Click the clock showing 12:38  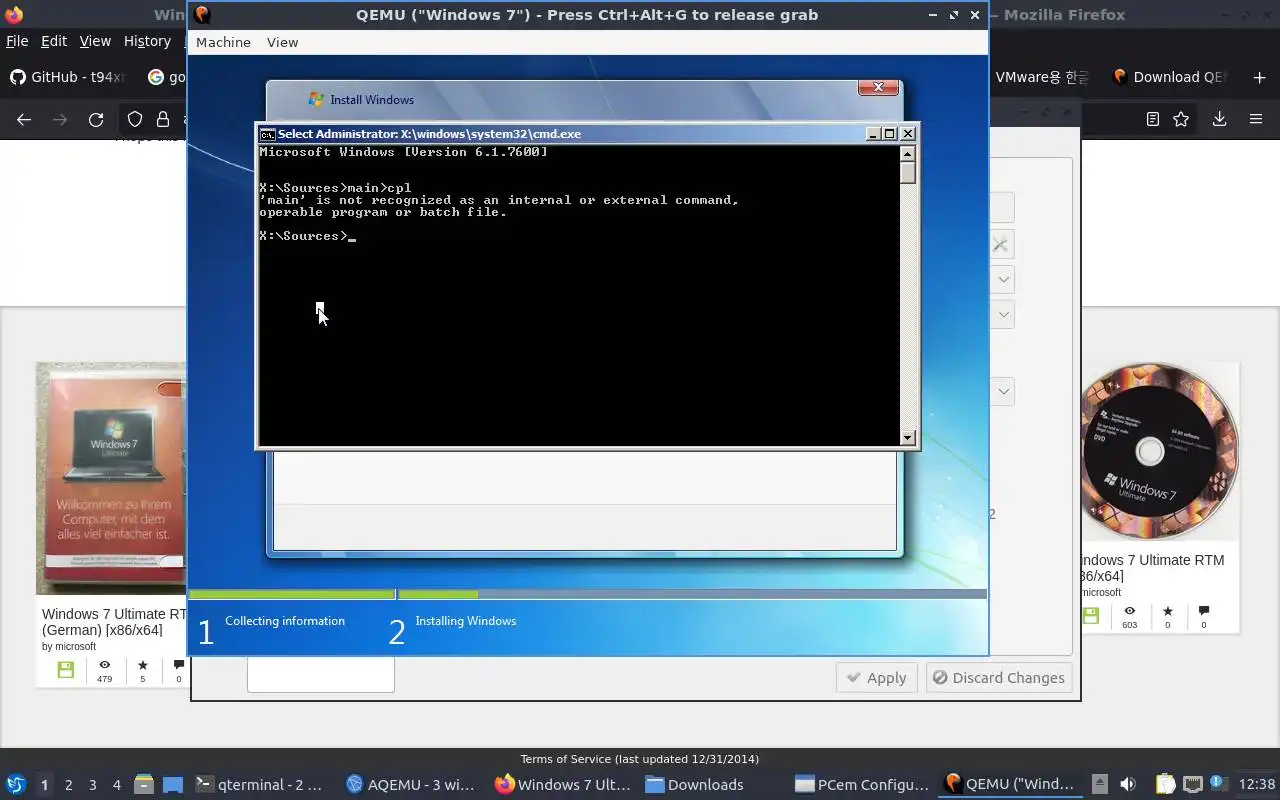(x=1256, y=784)
